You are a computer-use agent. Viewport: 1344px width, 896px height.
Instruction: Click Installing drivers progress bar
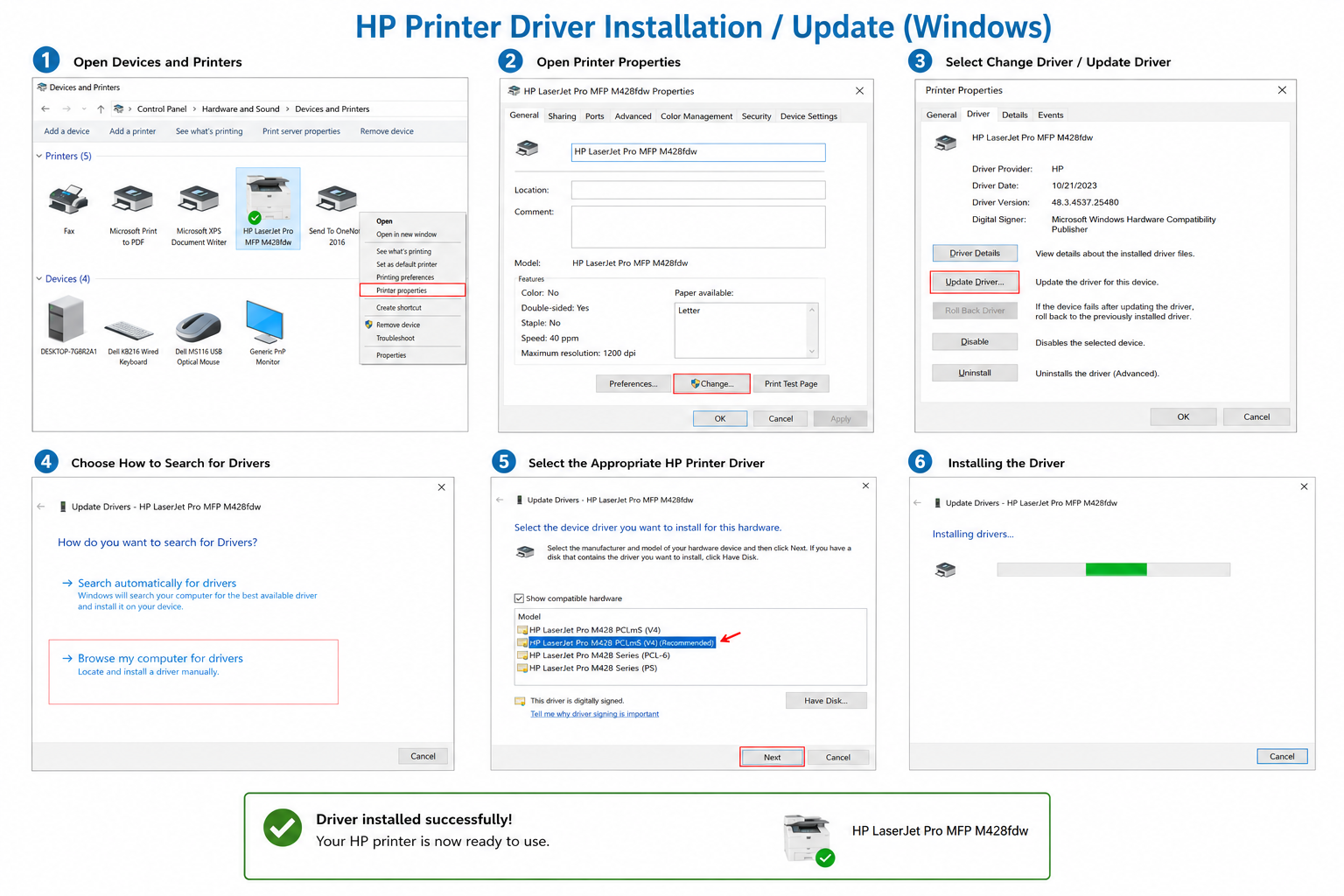1114,570
